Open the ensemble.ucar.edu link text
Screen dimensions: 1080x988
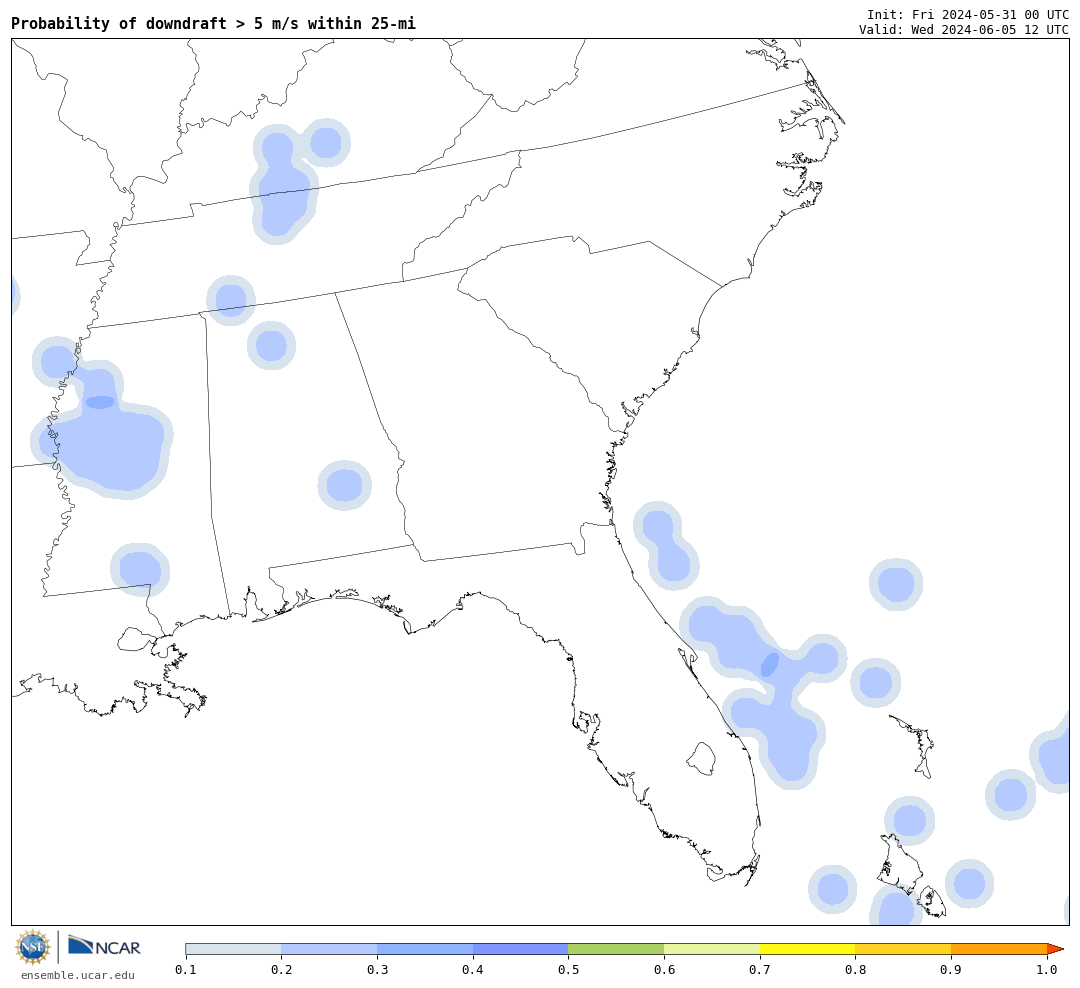click(78, 975)
